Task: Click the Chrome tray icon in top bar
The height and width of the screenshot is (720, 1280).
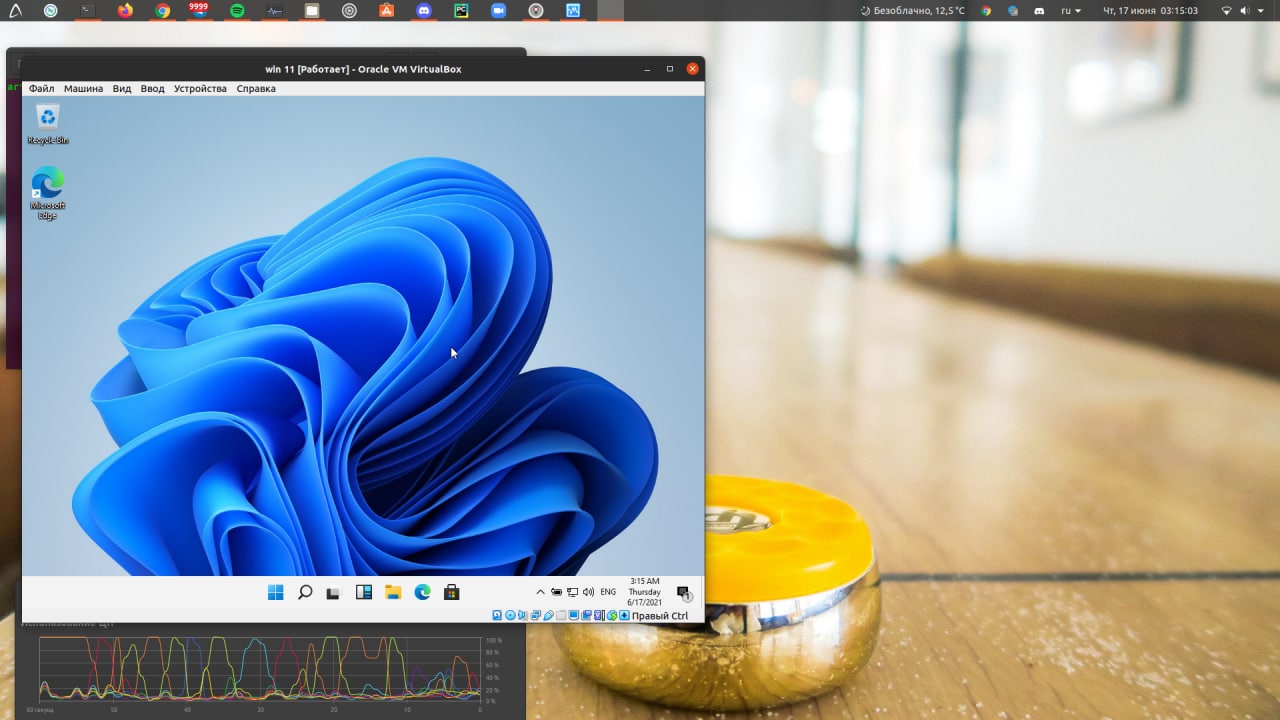Action: pos(986,10)
